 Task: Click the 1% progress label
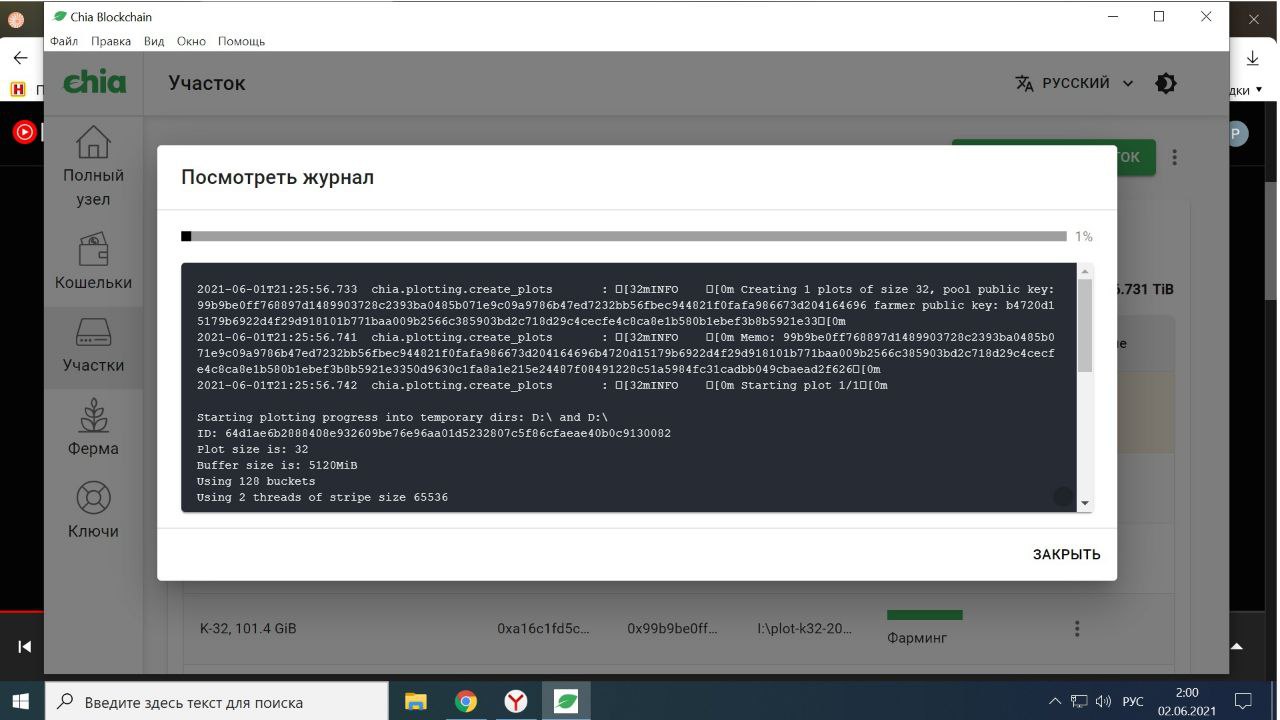pos(1084,237)
